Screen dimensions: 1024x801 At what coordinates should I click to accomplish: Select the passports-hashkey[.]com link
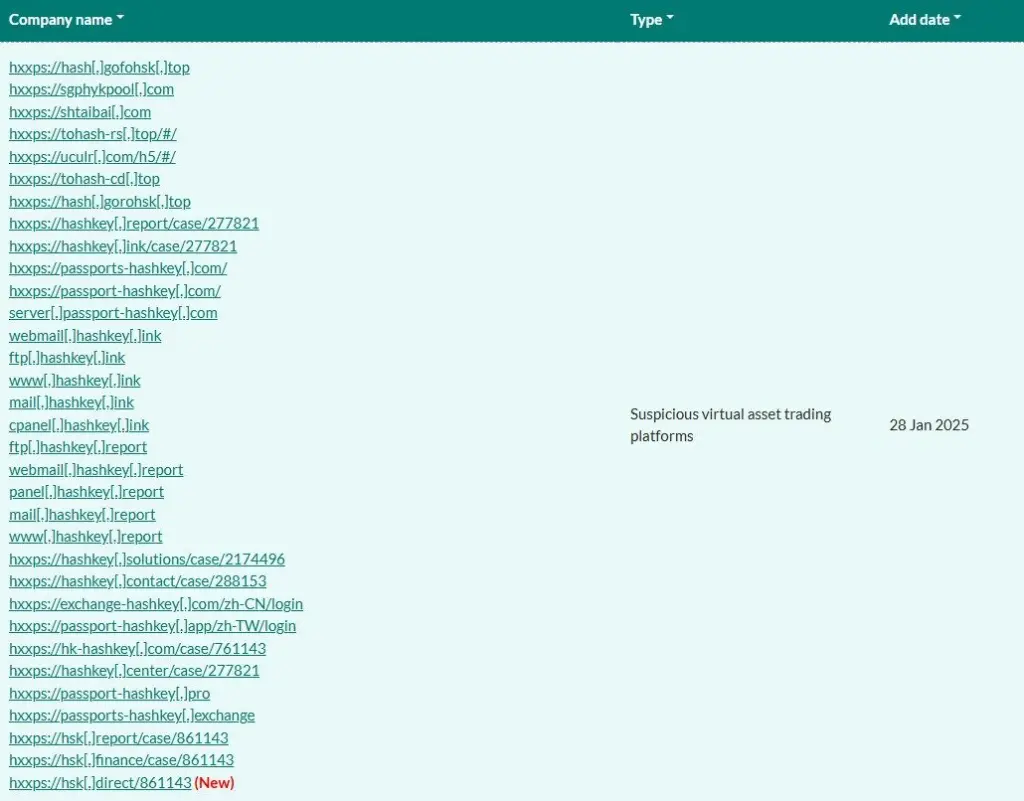pos(117,268)
